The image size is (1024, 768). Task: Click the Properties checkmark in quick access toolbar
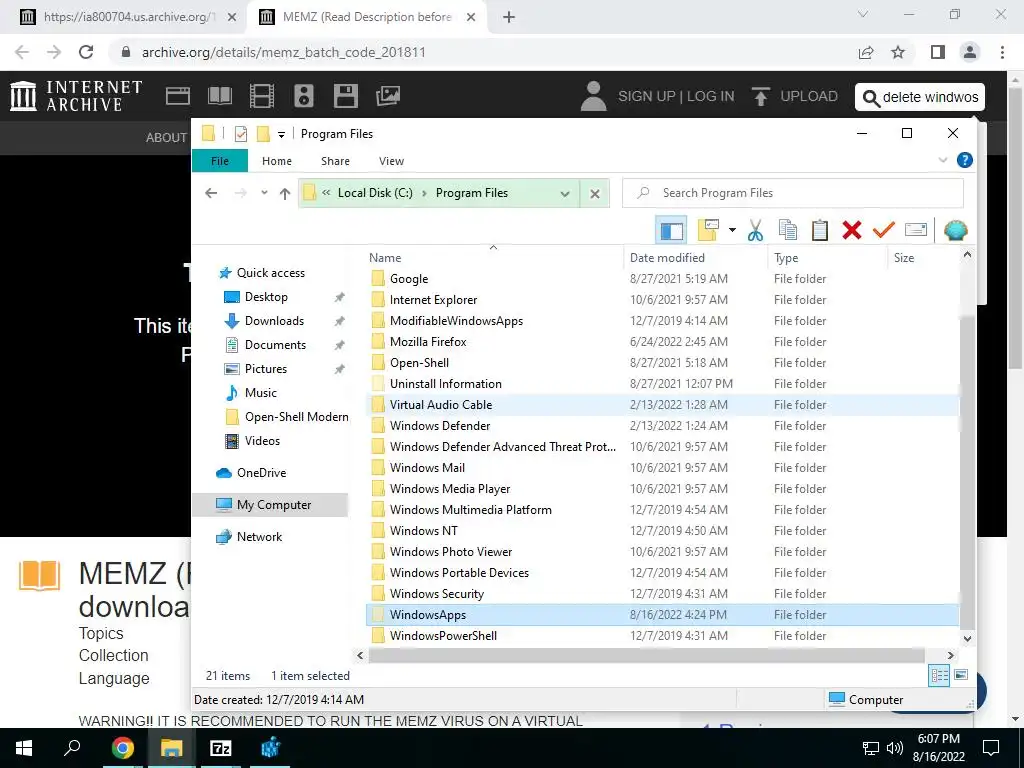pos(240,134)
